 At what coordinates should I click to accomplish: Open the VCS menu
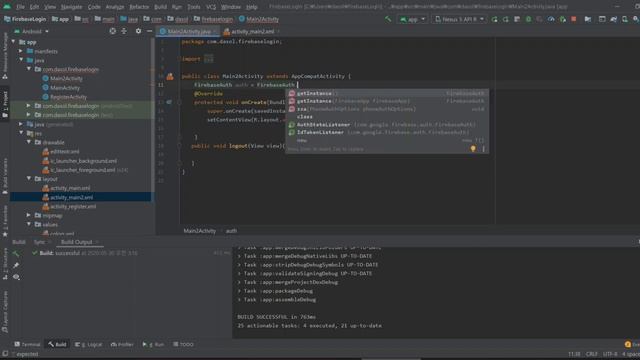point(211,7)
